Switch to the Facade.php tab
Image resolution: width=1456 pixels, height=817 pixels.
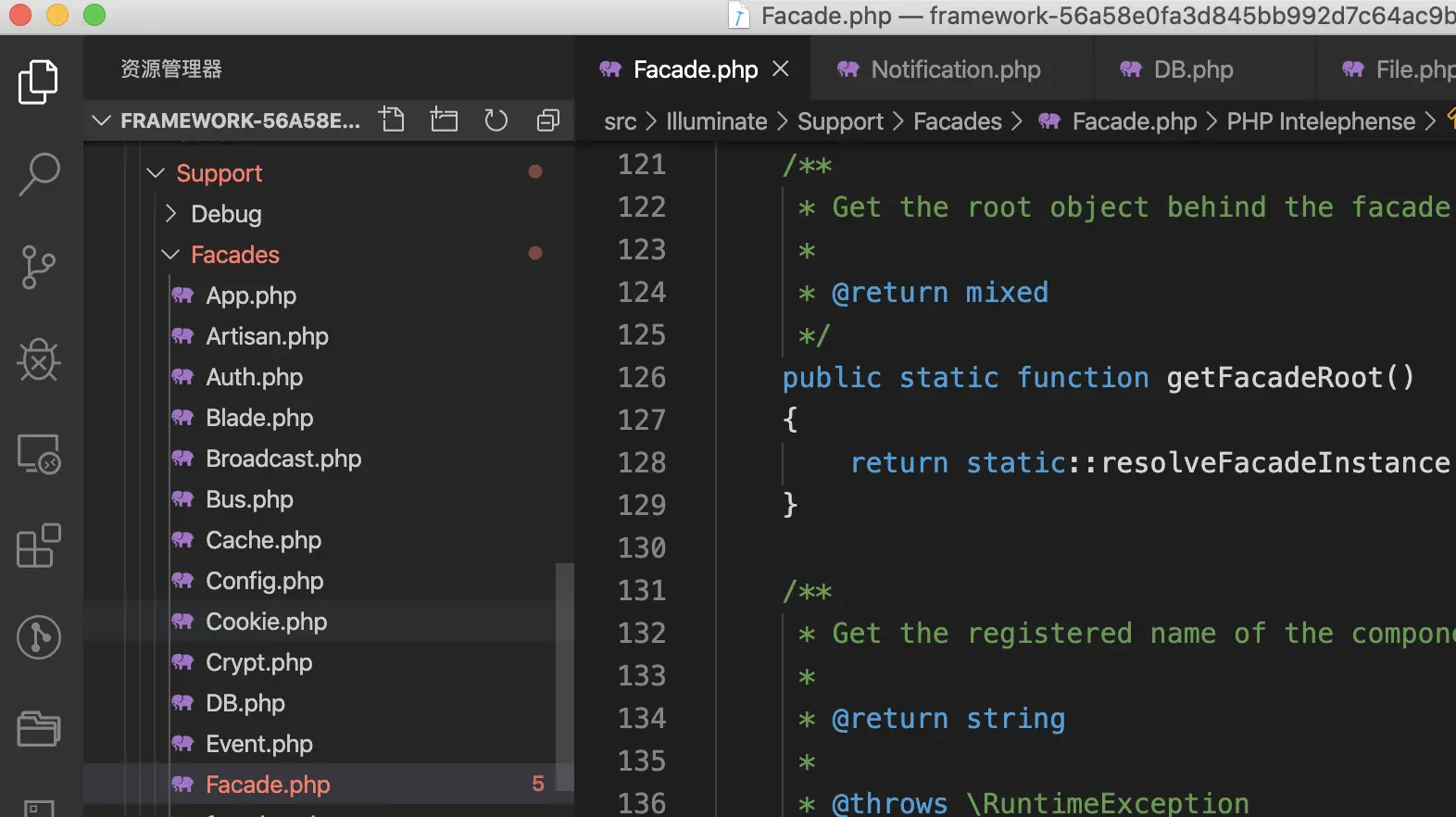[x=694, y=69]
